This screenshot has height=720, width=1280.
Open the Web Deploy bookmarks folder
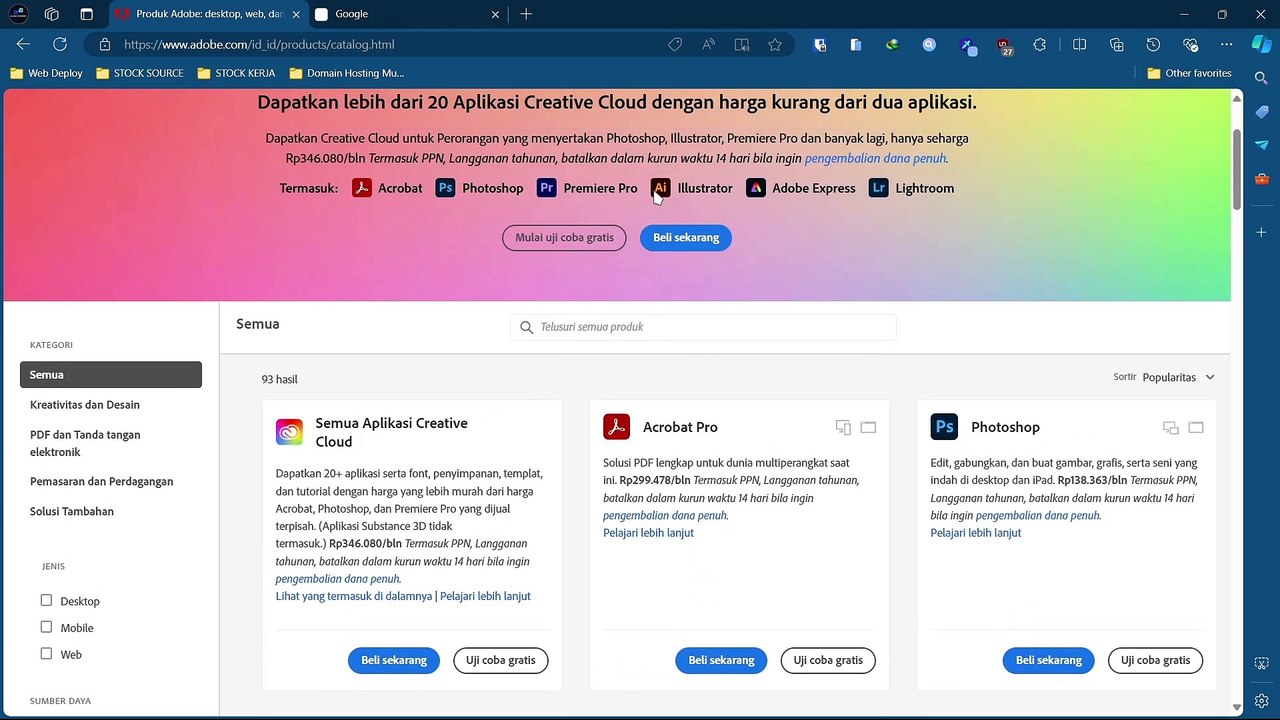click(47, 73)
